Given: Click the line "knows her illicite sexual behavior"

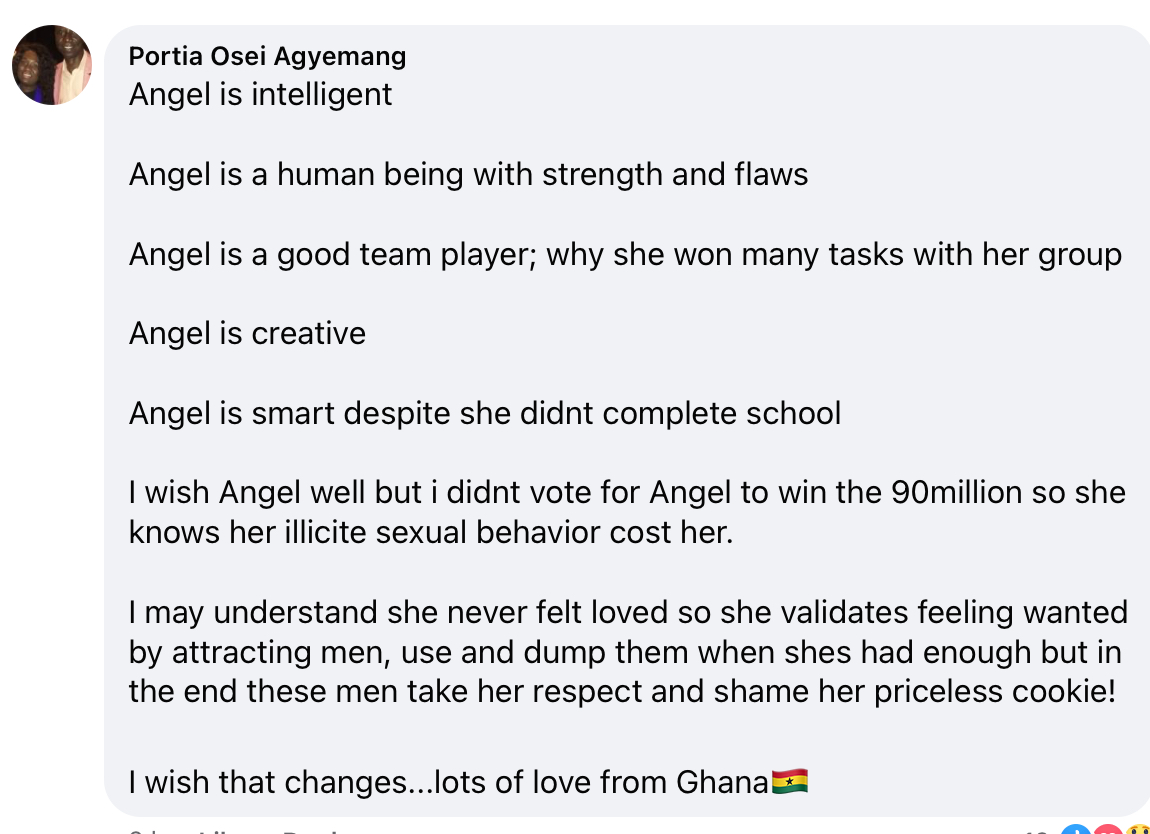Looking at the screenshot, I should point(430,532).
